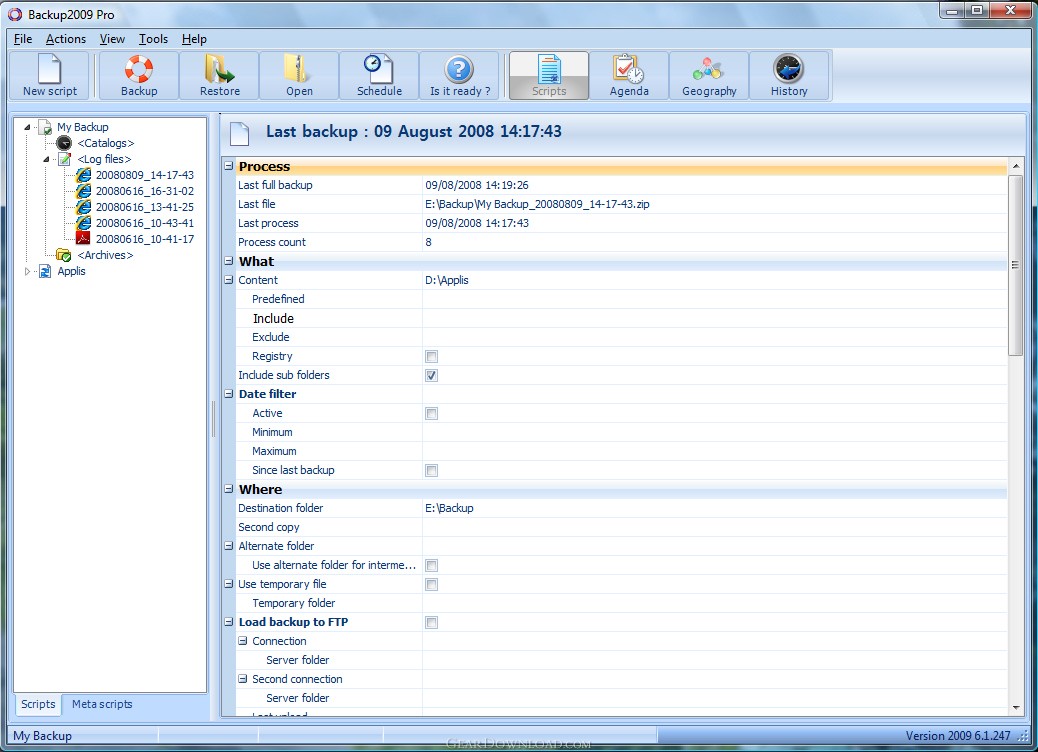The image size is (1038, 752).
Task: Select the Second copy property row
Action: [622, 528]
